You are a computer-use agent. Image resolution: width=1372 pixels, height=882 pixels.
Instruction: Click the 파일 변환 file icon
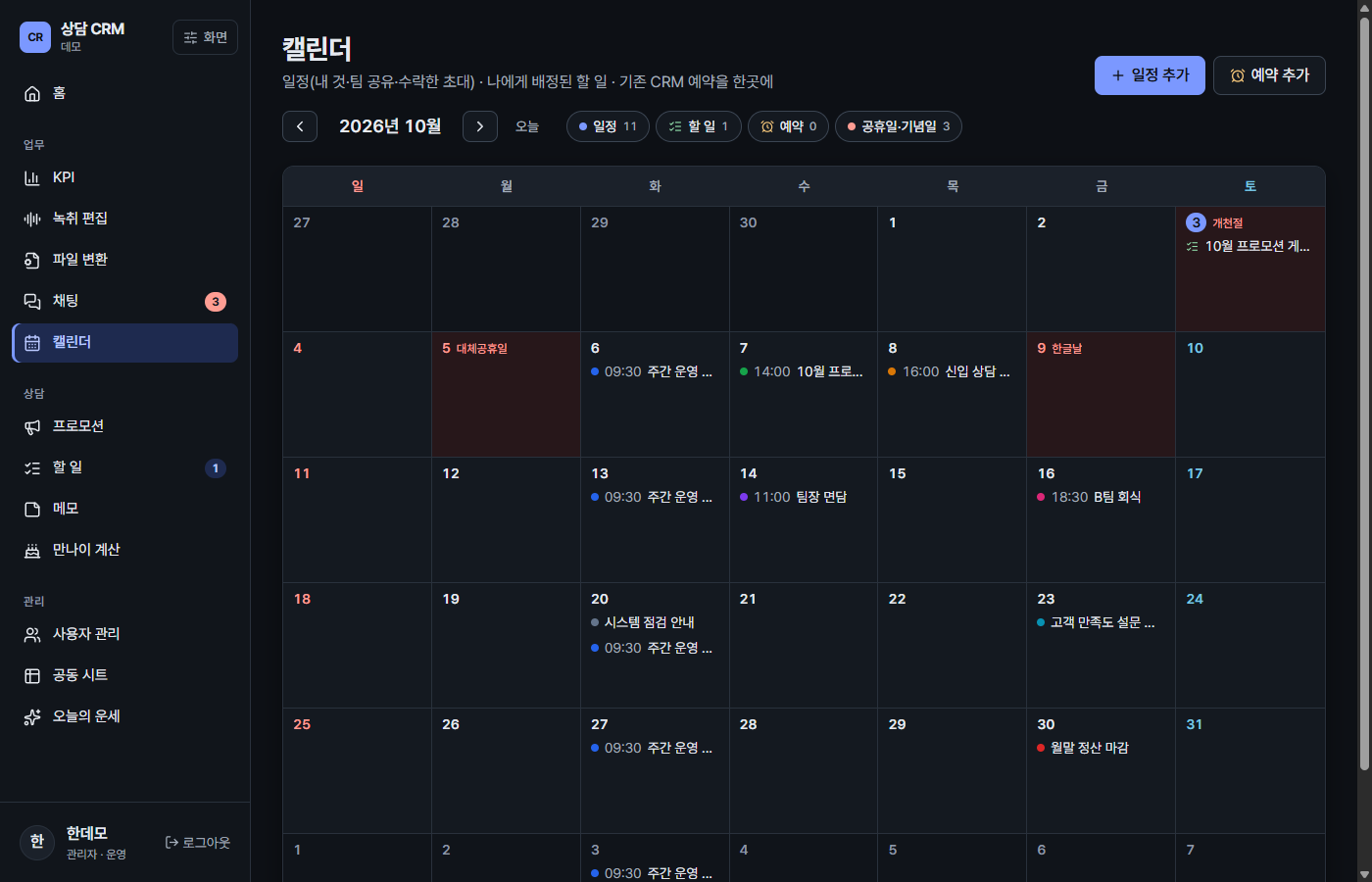pos(32,260)
